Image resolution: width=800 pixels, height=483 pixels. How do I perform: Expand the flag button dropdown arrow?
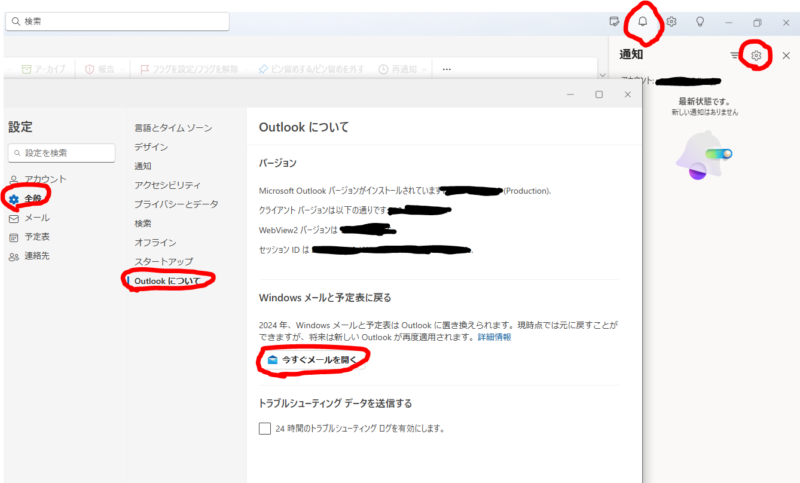tap(246, 69)
